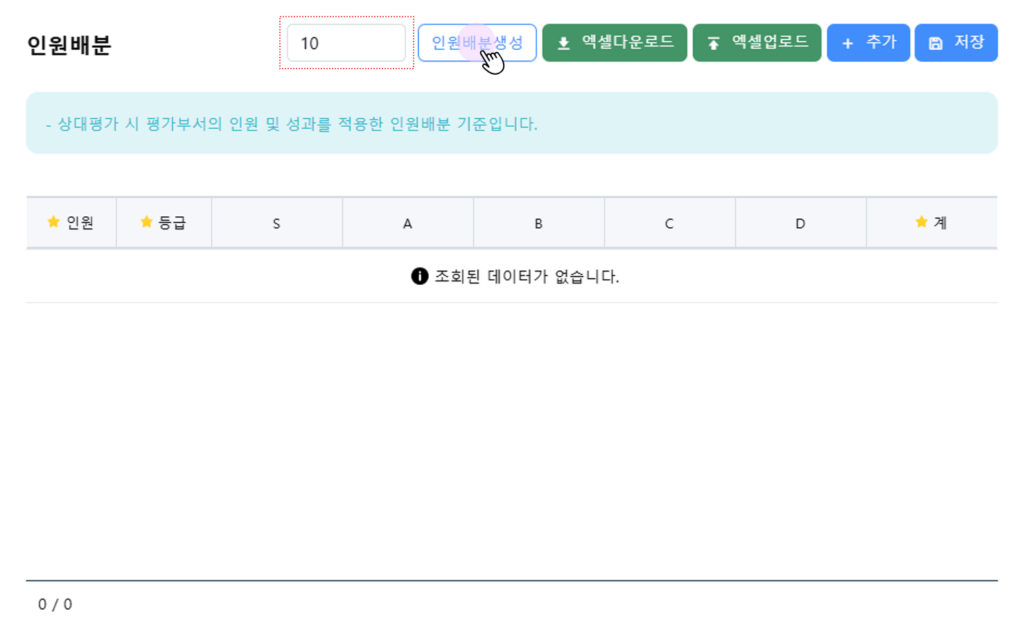Select the D grade column header

(x=800, y=223)
